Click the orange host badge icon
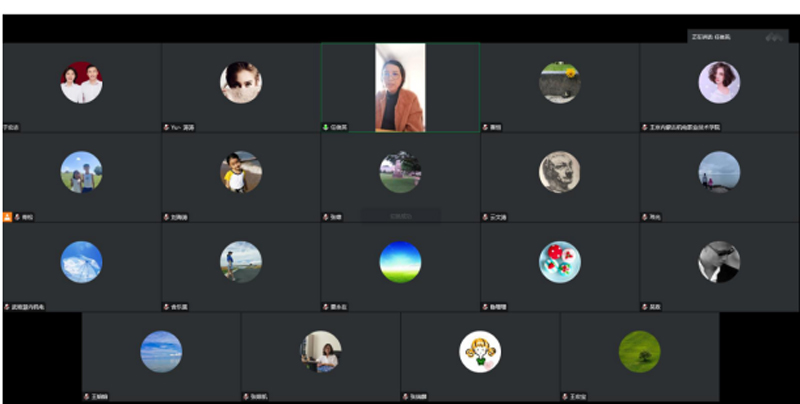 pyautogui.click(x=8, y=216)
